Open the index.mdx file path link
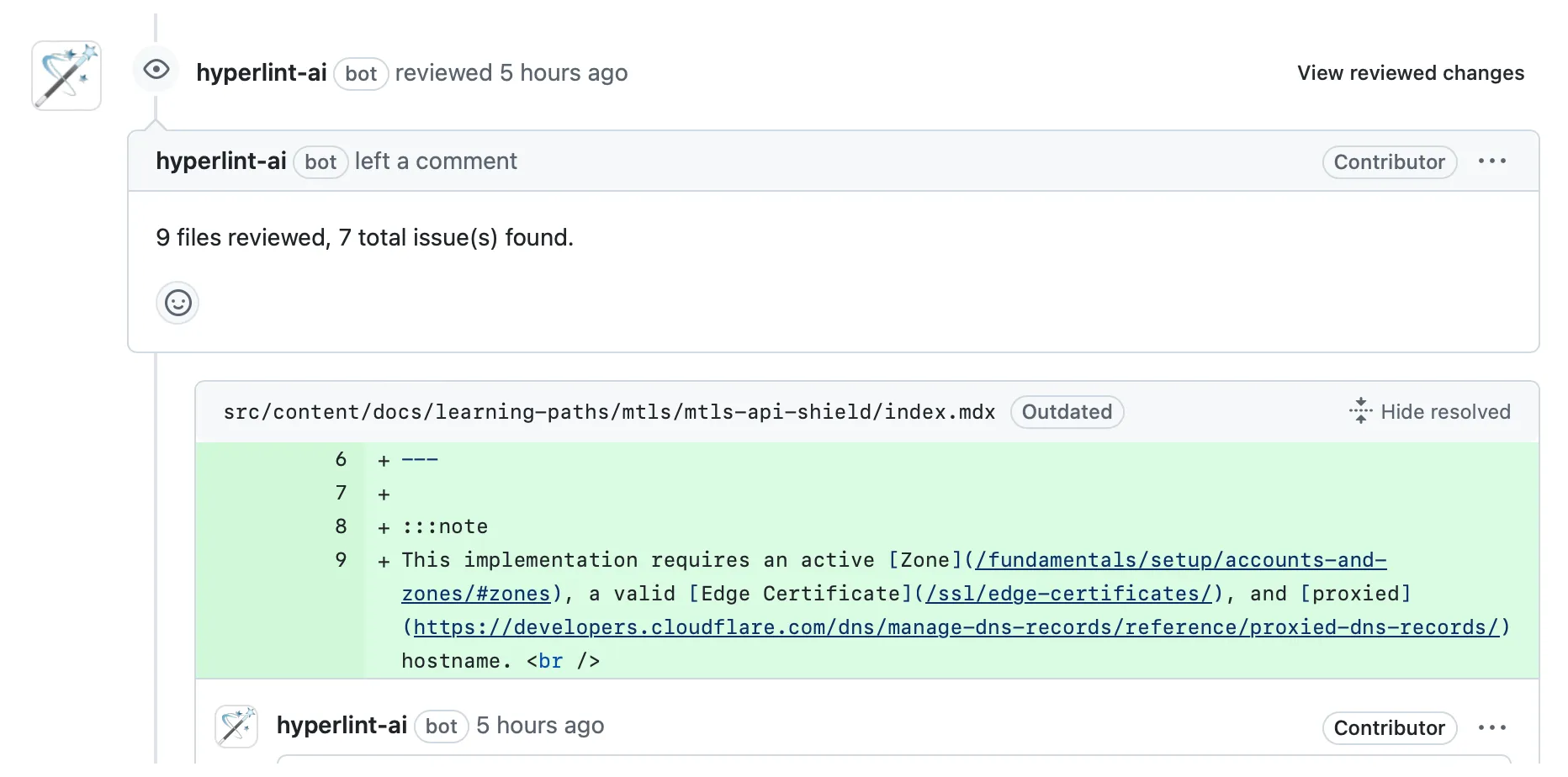Image resolution: width=1568 pixels, height=777 pixels. [609, 412]
